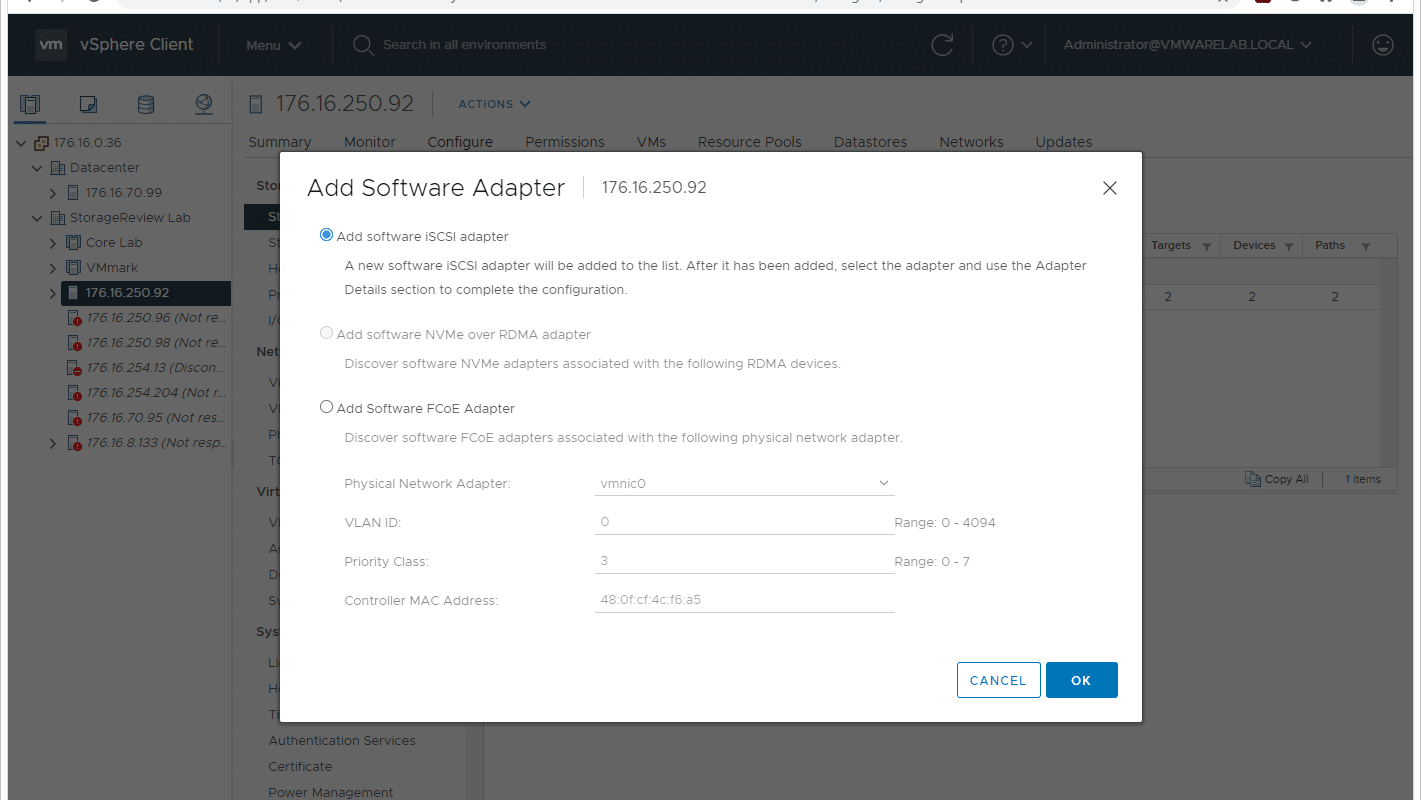
Task: Select host 176.16.70.95 in tree
Action: point(156,418)
